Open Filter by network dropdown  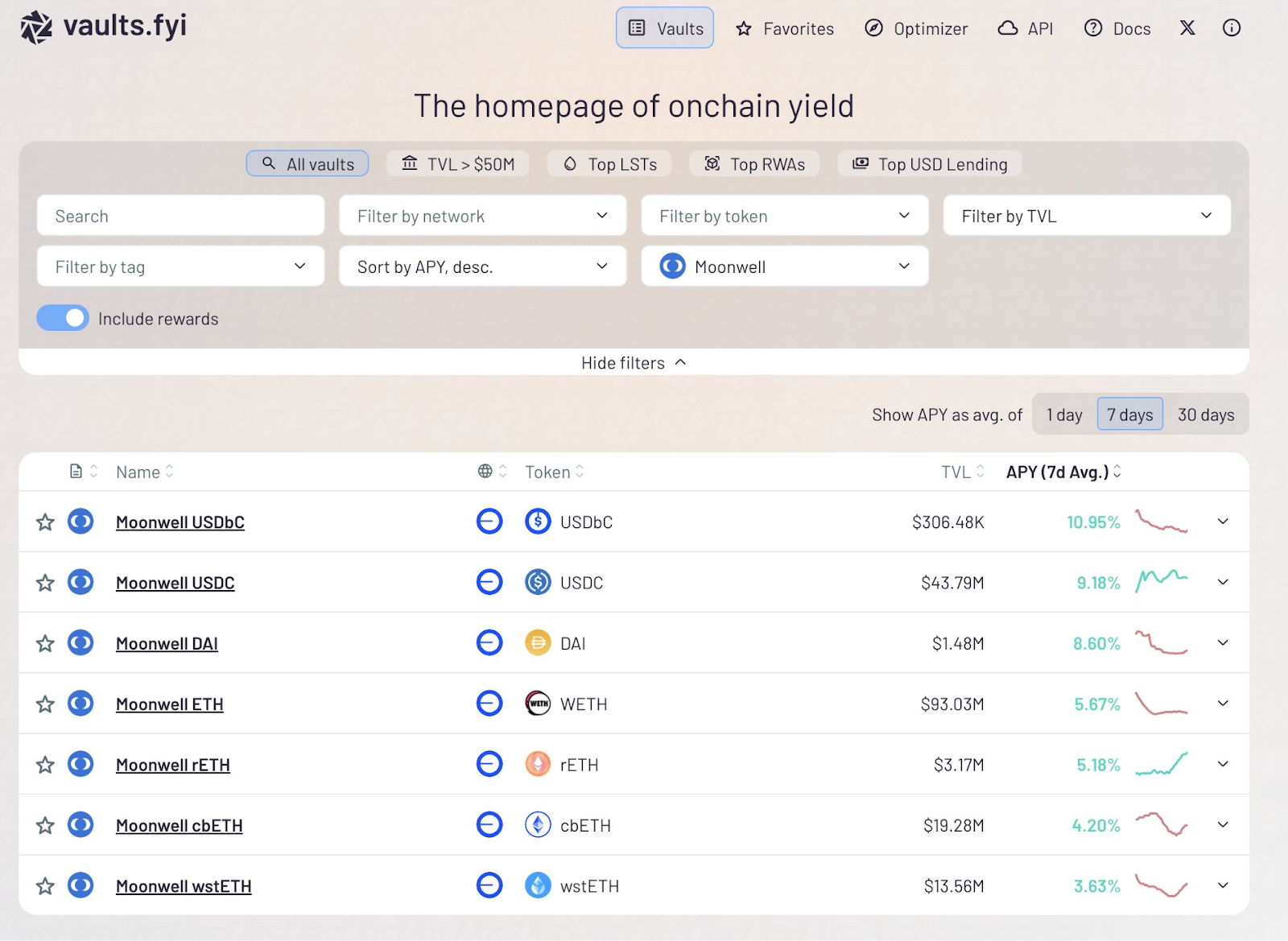tap(482, 216)
